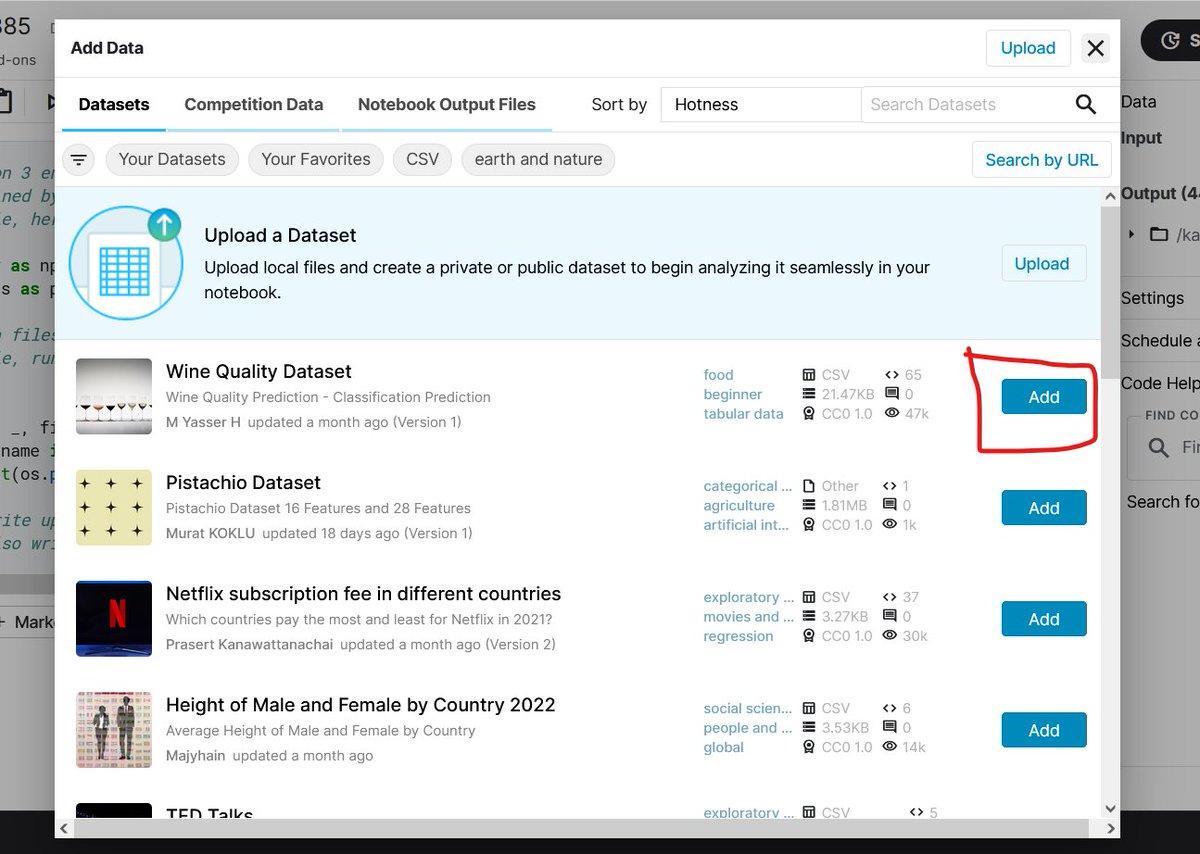1200x854 pixels.
Task: Click author Murat KOKLU
Action: (x=210, y=533)
